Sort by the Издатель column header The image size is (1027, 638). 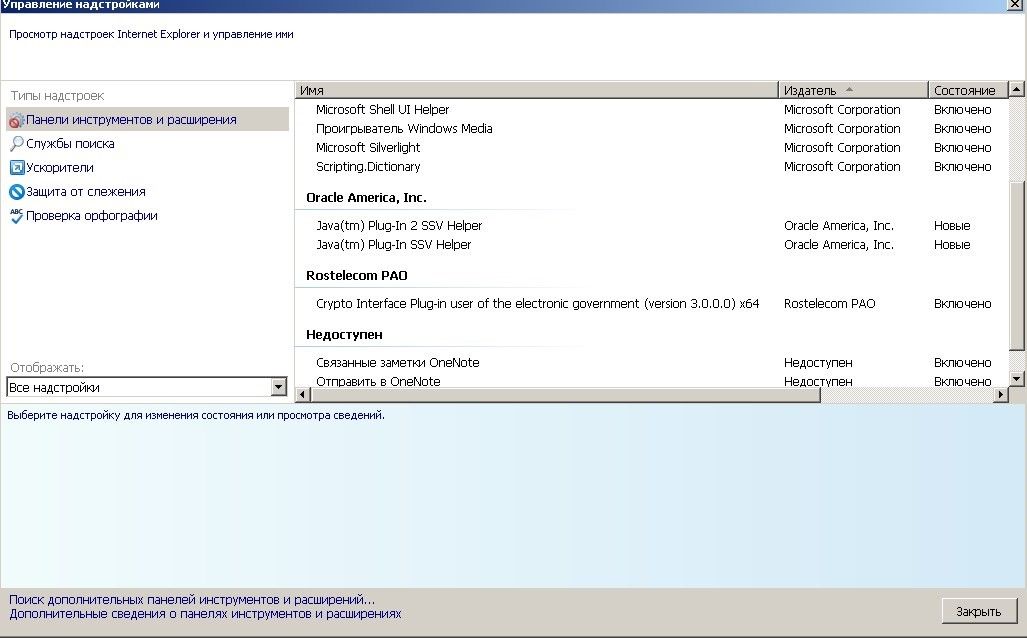[x=853, y=90]
